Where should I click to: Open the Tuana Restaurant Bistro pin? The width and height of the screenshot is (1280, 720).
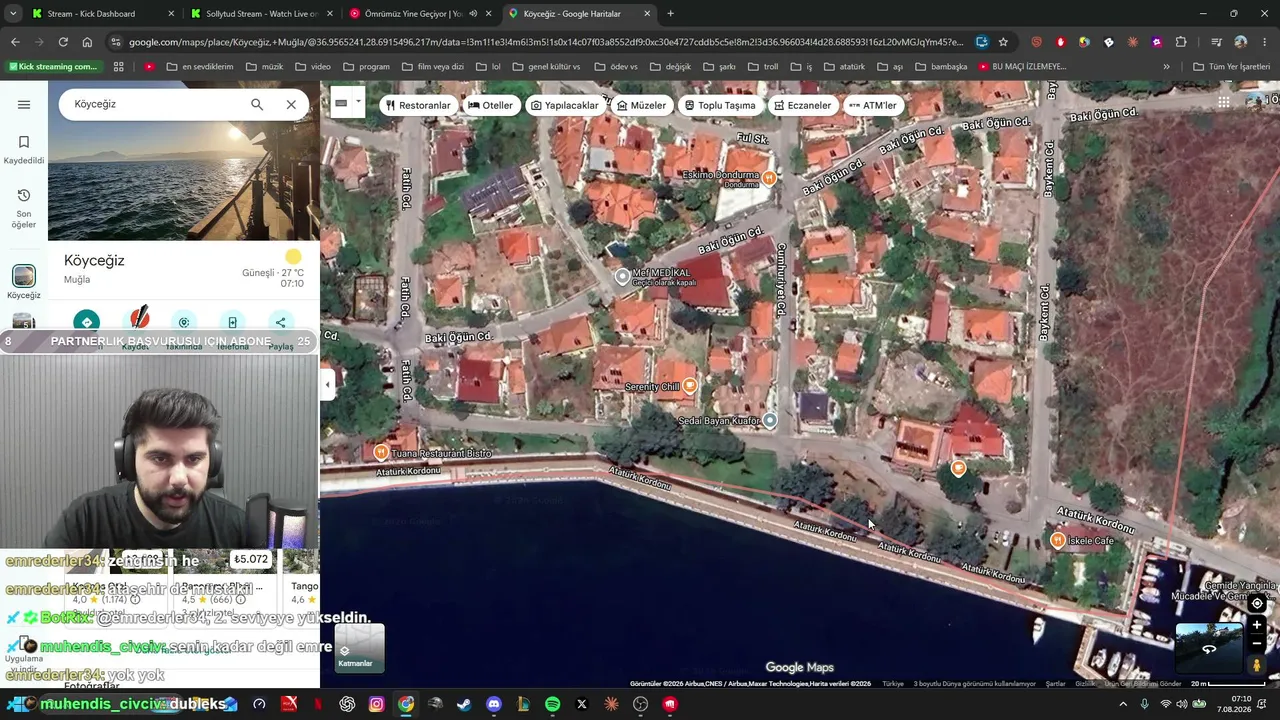[381, 453]
